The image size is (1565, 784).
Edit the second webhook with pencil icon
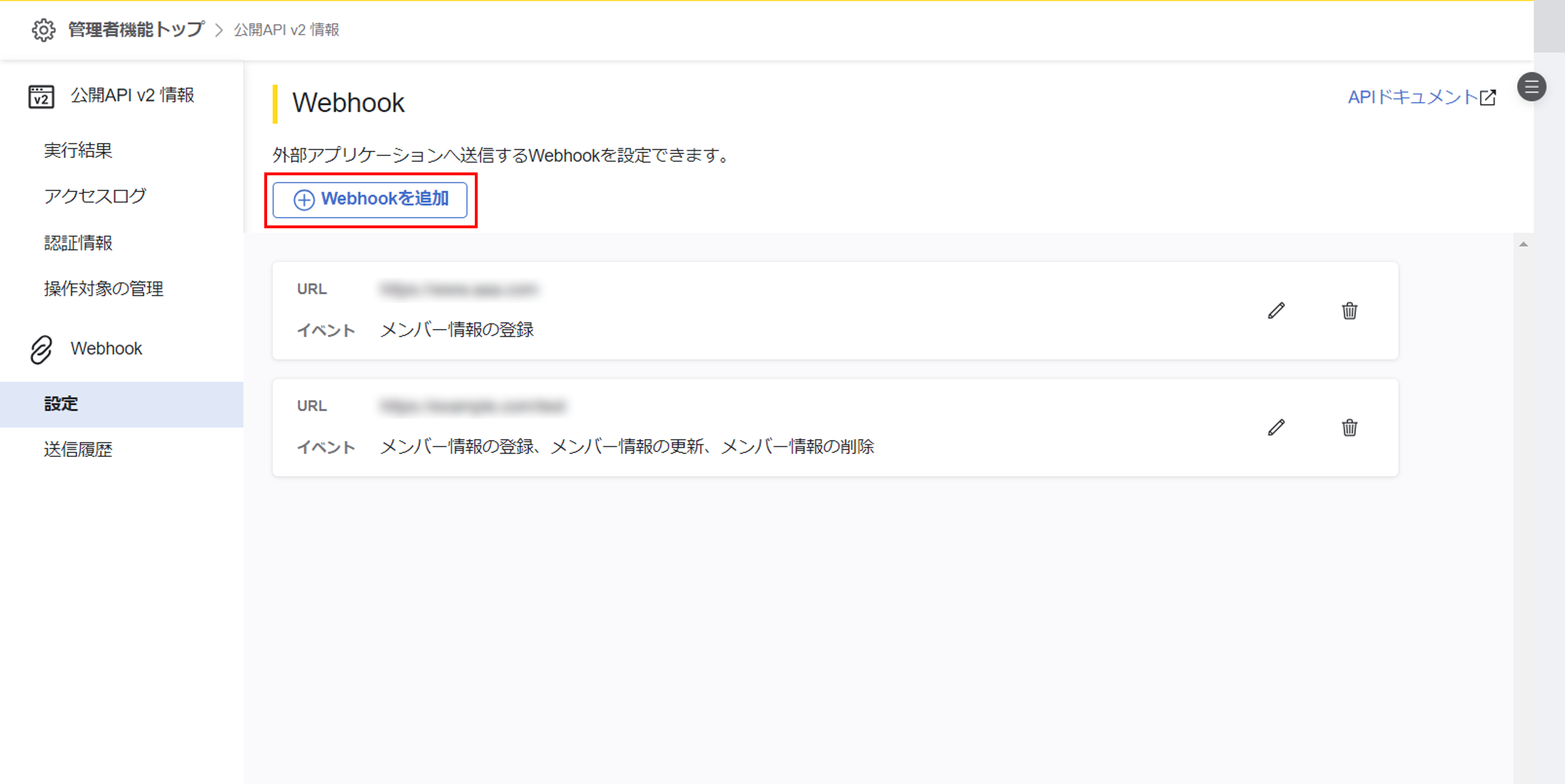point(1276,427)
